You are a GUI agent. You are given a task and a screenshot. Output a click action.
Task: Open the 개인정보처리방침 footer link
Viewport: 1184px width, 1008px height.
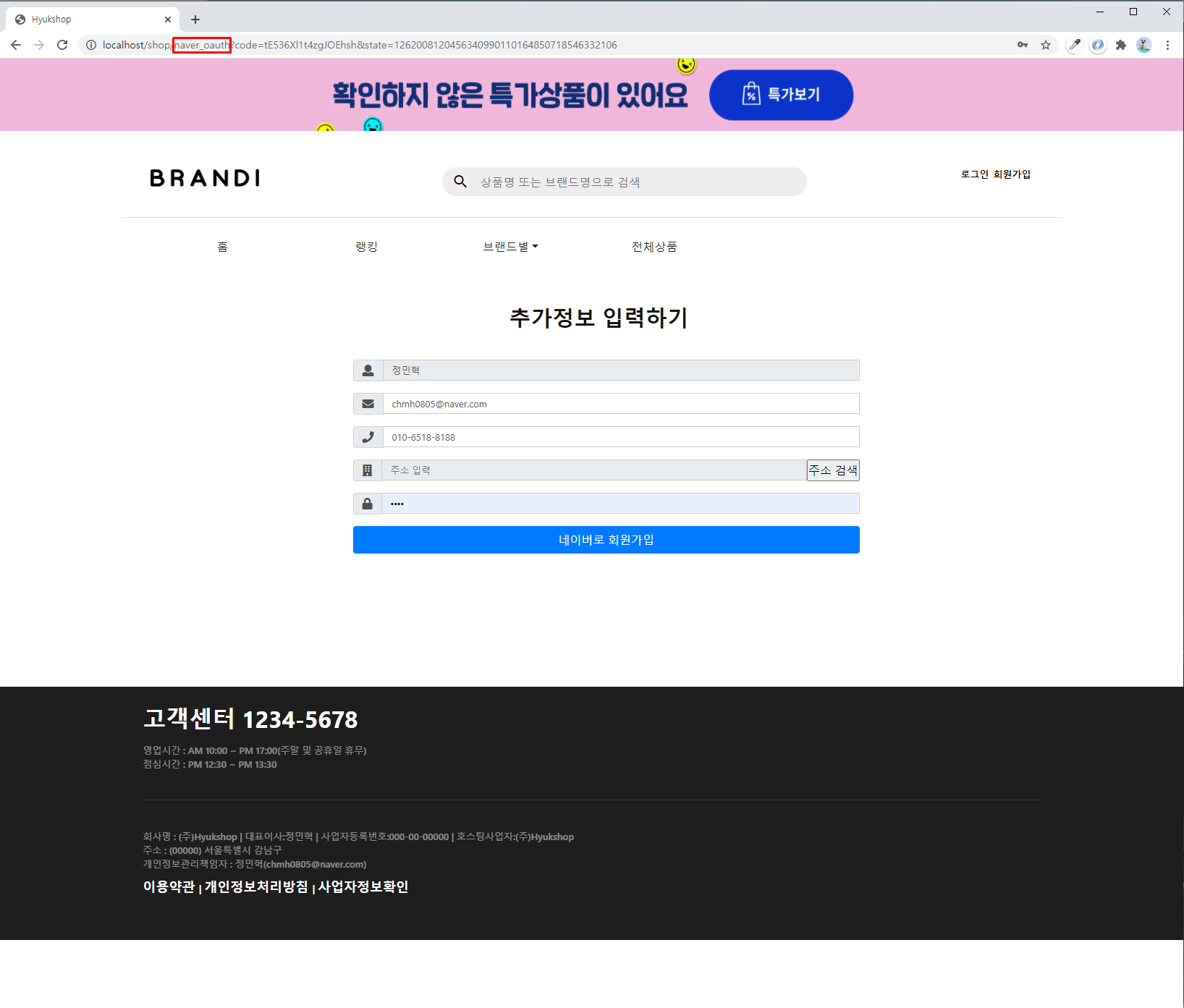click(256, 887)
